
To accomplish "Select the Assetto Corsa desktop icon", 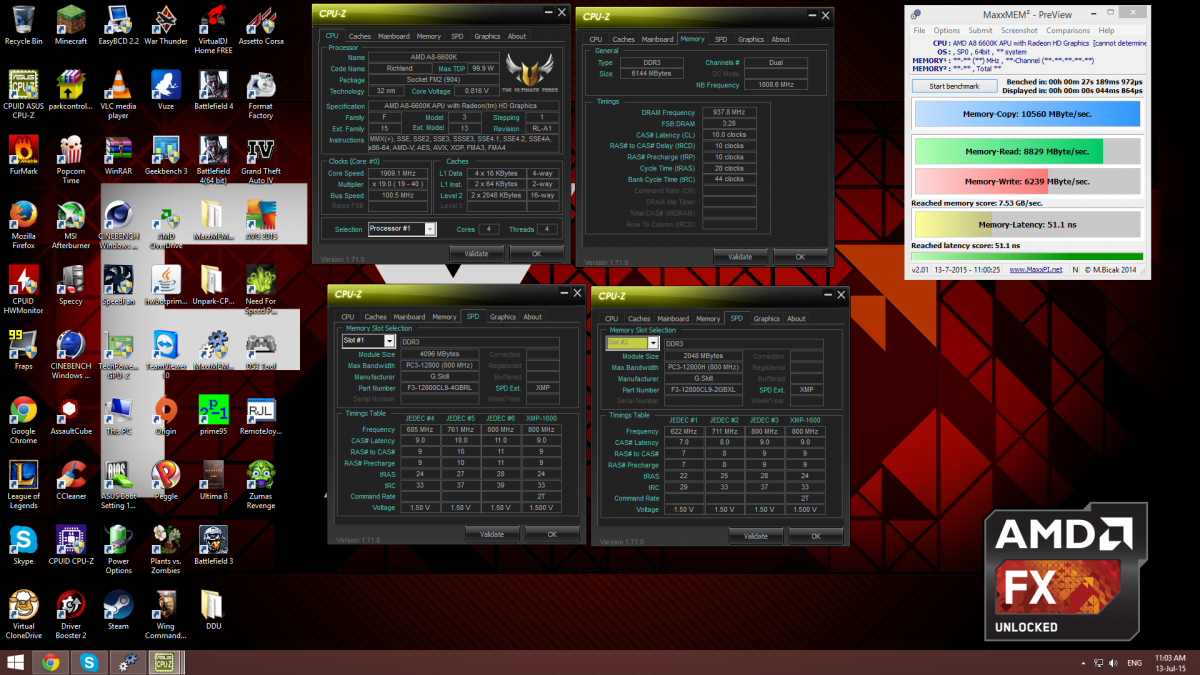I will 261,25.
